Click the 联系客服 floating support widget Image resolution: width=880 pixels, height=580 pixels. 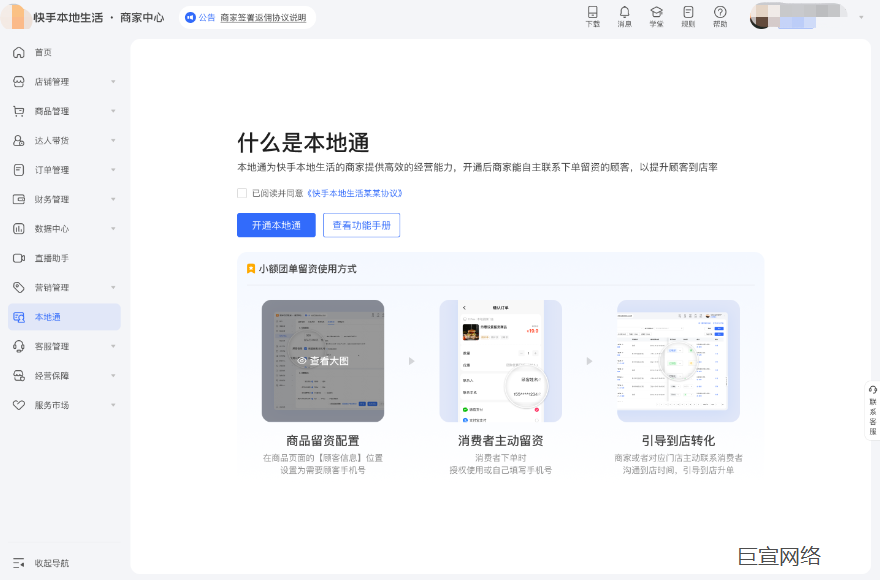pos(872,409)
